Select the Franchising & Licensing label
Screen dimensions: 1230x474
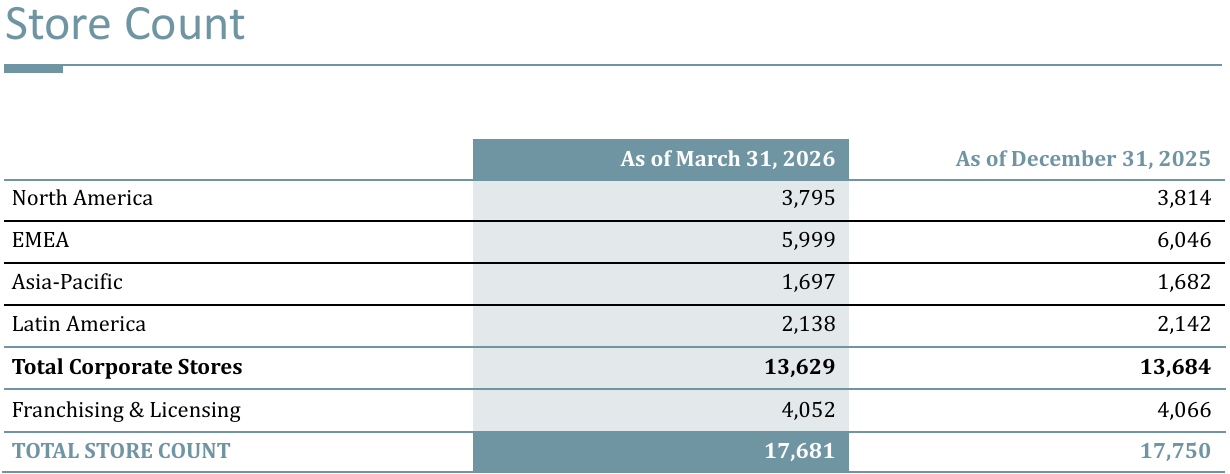(126, 410)
